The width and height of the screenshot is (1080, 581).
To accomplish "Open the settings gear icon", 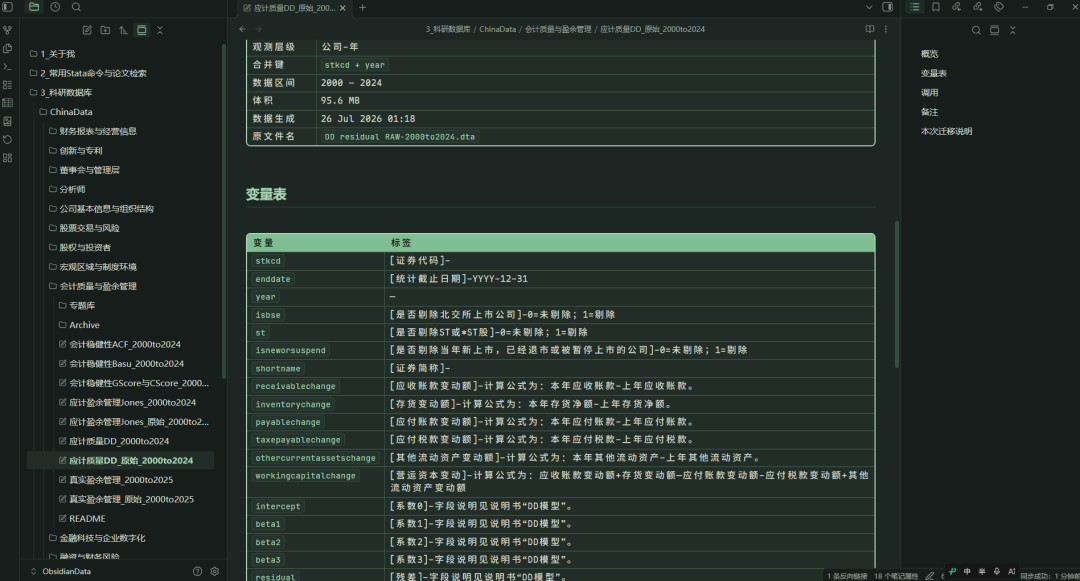I will click(215, 571).
